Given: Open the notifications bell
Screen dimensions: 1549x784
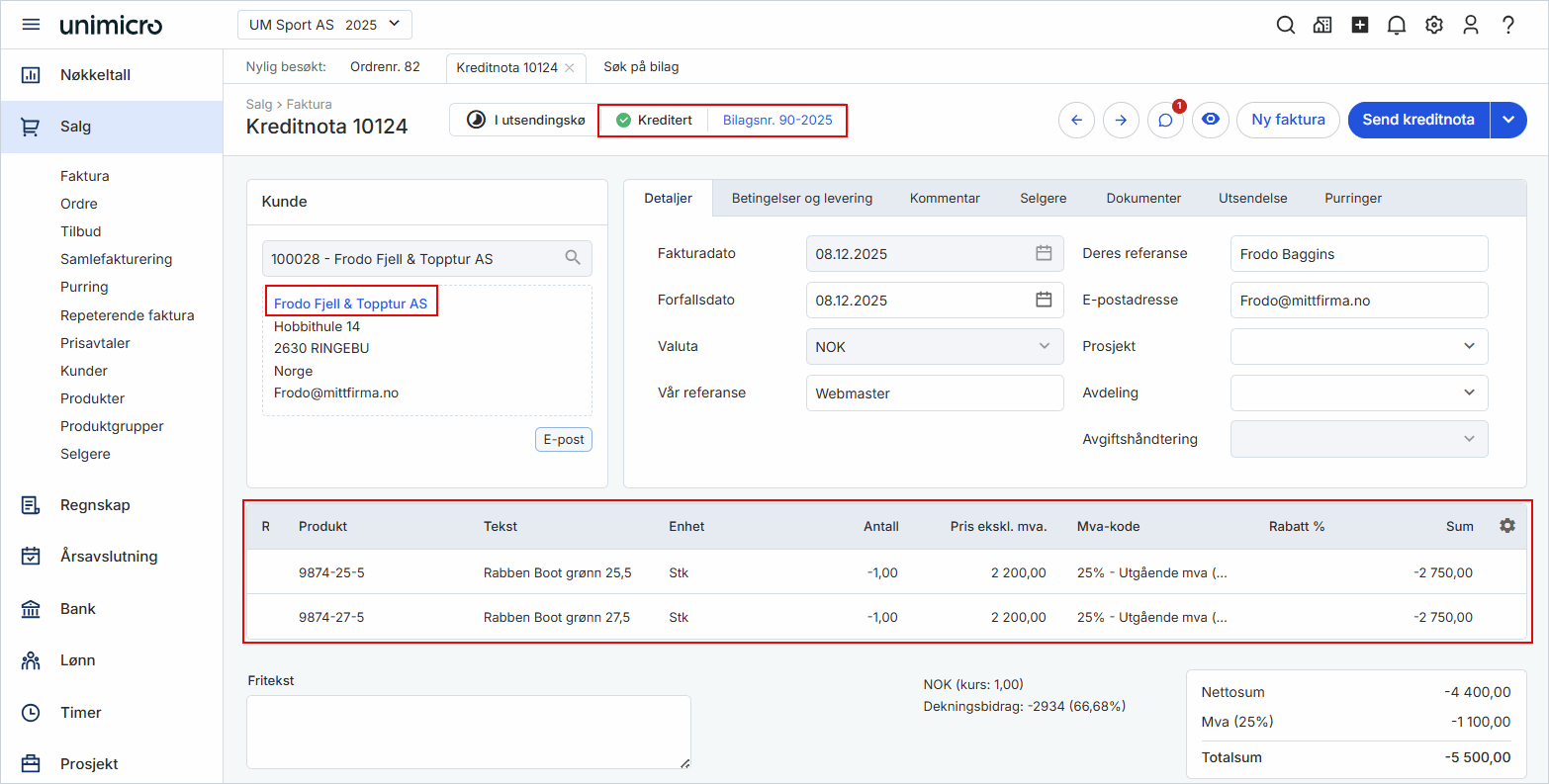Looking at the screenshot, I should [1397, 26].
